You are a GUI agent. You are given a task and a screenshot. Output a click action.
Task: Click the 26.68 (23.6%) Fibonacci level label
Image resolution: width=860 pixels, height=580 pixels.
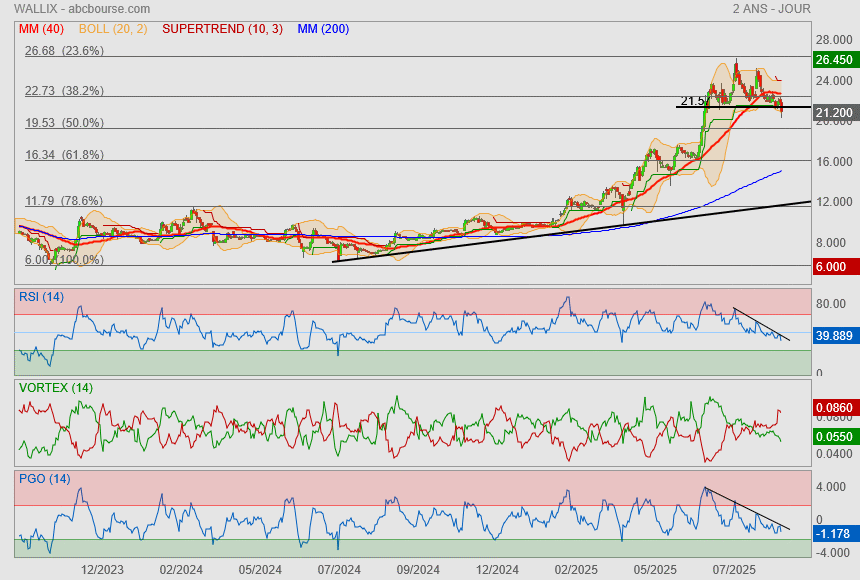(64, 51)
